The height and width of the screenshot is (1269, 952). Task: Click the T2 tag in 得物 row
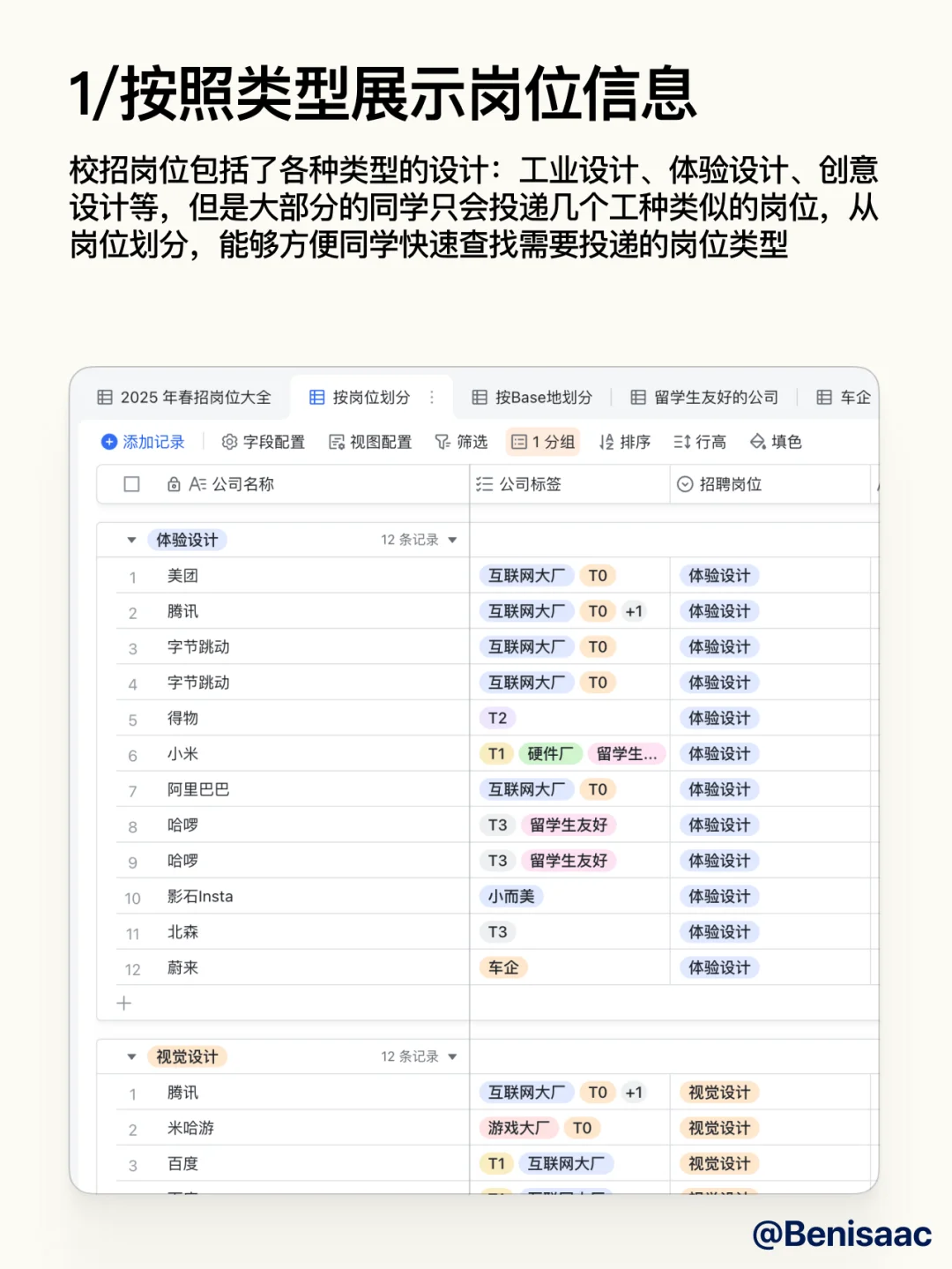point(498,718)
